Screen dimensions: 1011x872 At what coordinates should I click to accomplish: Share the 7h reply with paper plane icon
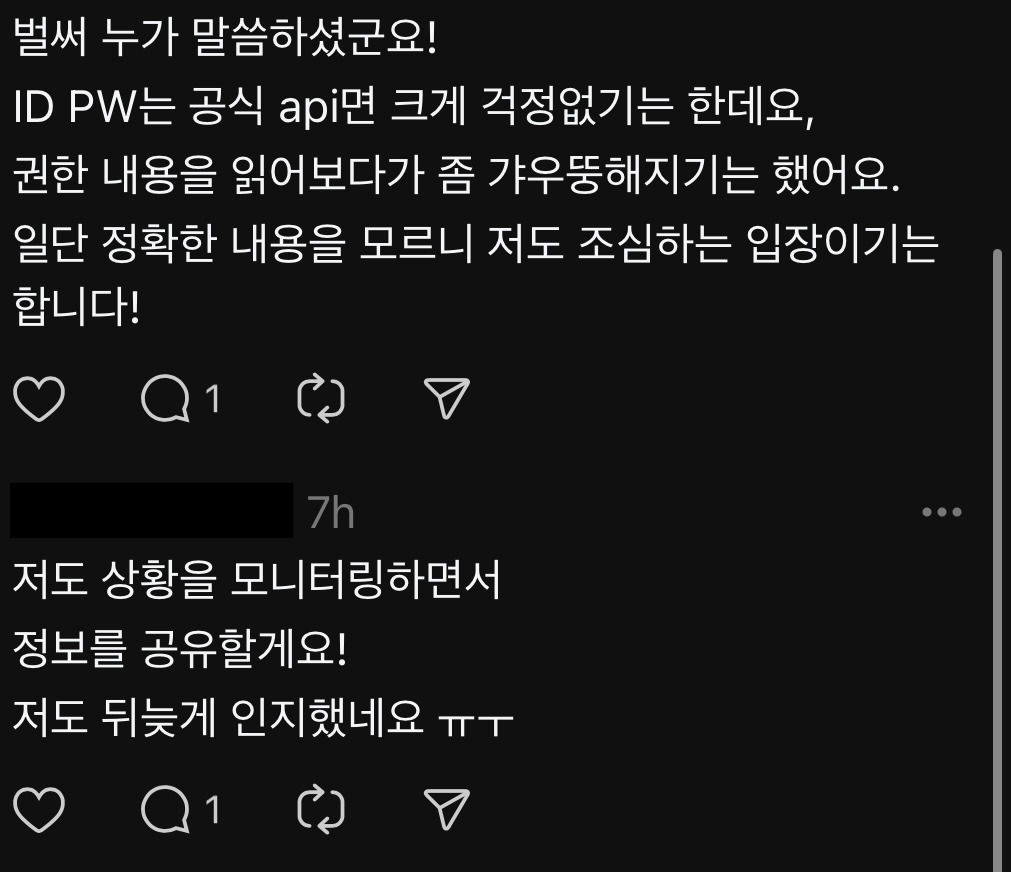pyautogui.click(x=446, y=809)
